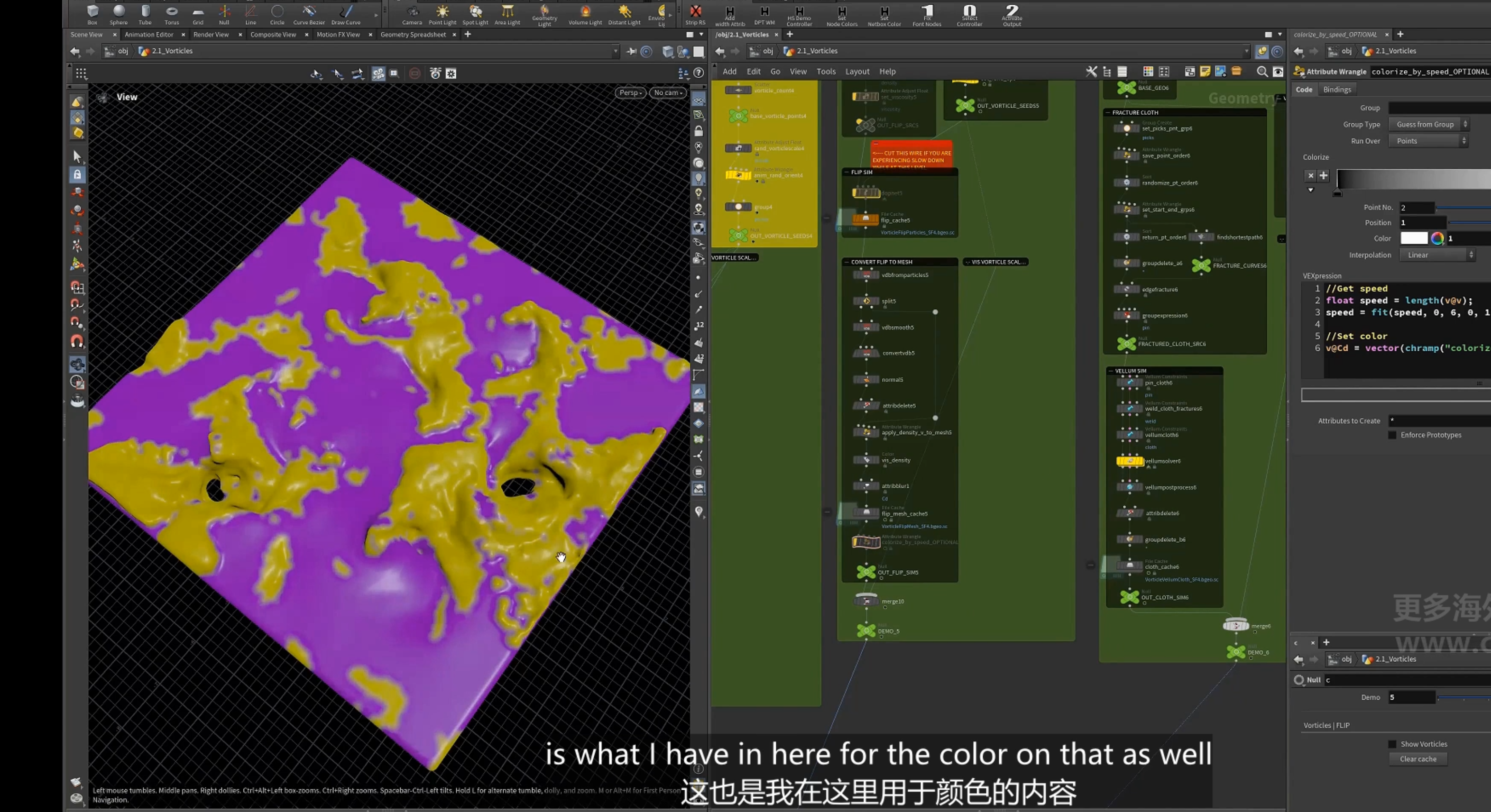Click the DEMO_5 null node
This screenshot has height=812, width=1491.
866,630
